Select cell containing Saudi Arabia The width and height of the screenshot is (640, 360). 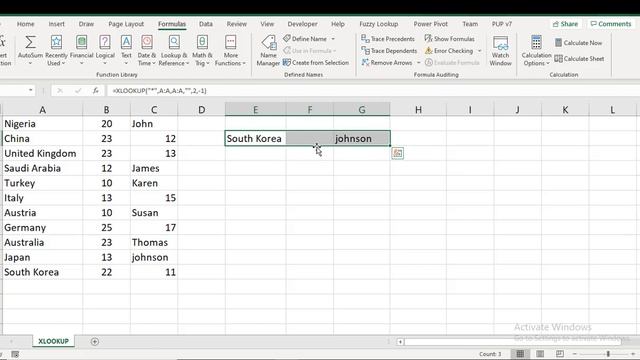42,168
